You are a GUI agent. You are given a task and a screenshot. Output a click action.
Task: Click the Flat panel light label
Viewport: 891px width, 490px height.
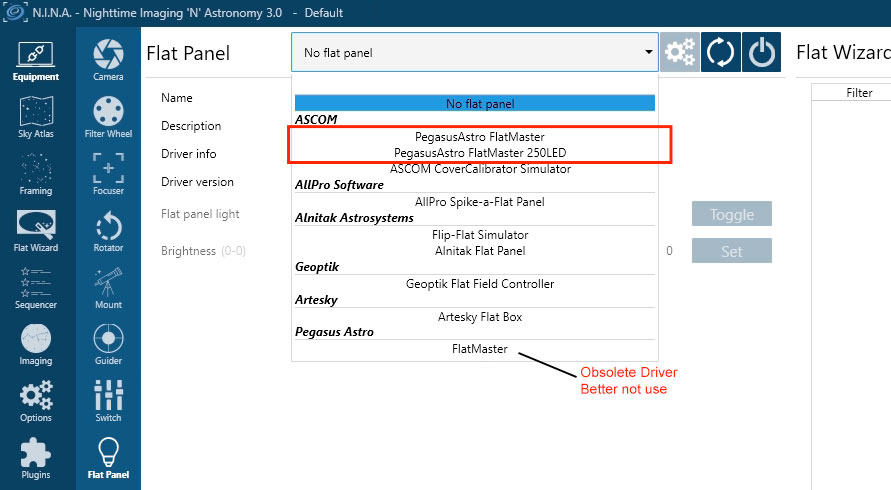tap(200, 214)
